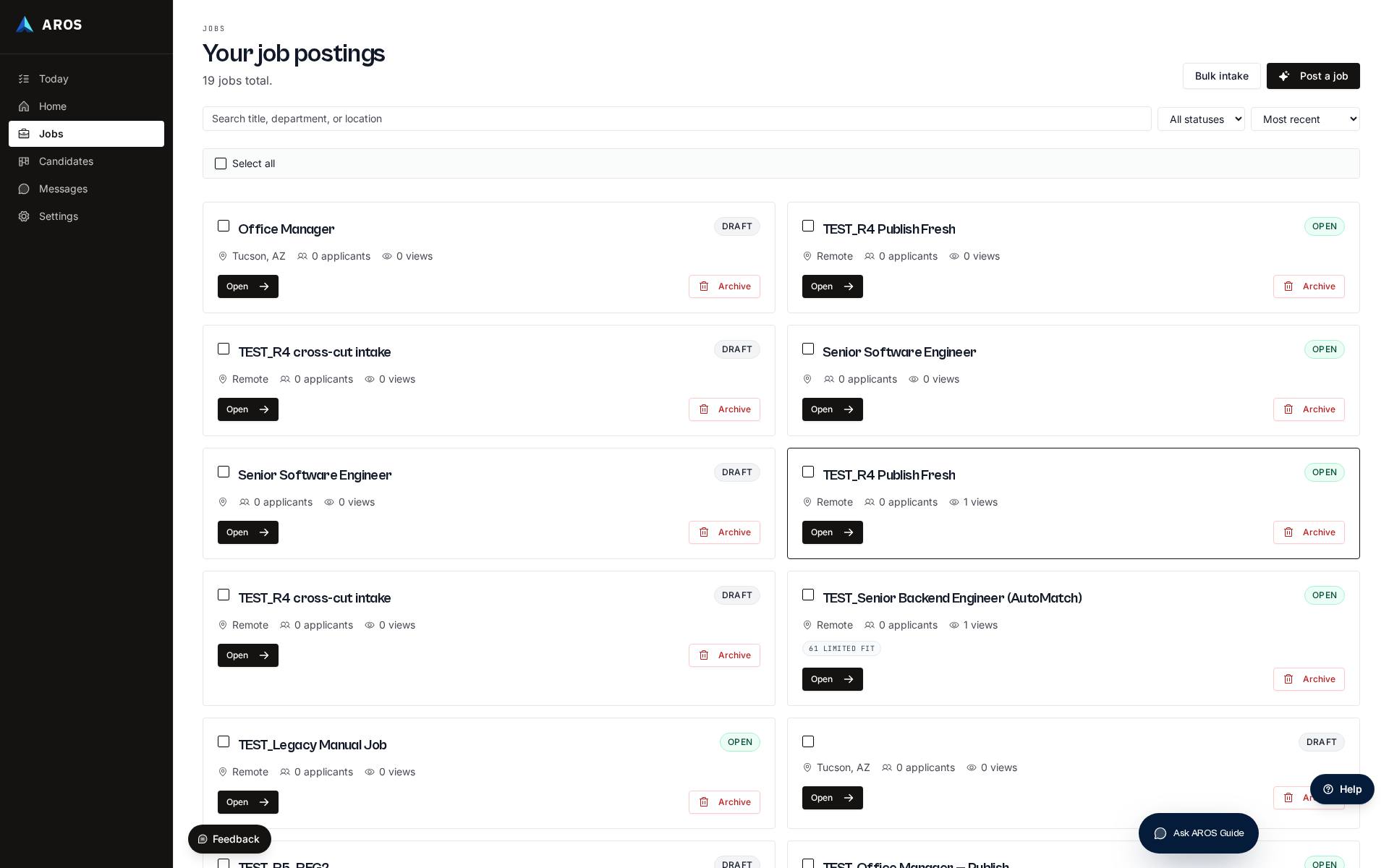This screenshot has height=868, width=1389.
Task: Click the Messages chat bubble icon
Action: coord(24,189)
